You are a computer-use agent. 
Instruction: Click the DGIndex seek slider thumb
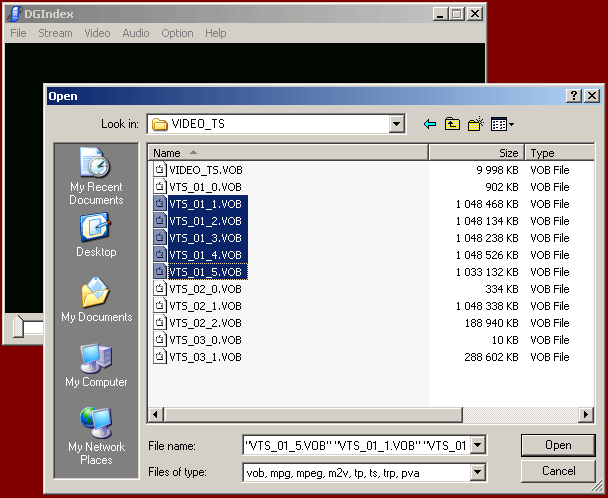[x=18, y=326]
